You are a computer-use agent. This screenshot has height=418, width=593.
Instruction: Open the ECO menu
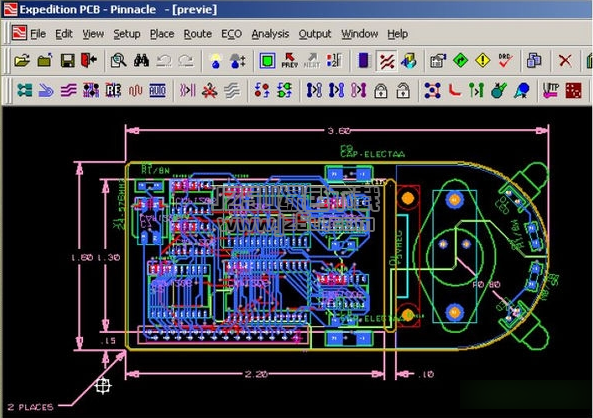(x=231, y=34)
